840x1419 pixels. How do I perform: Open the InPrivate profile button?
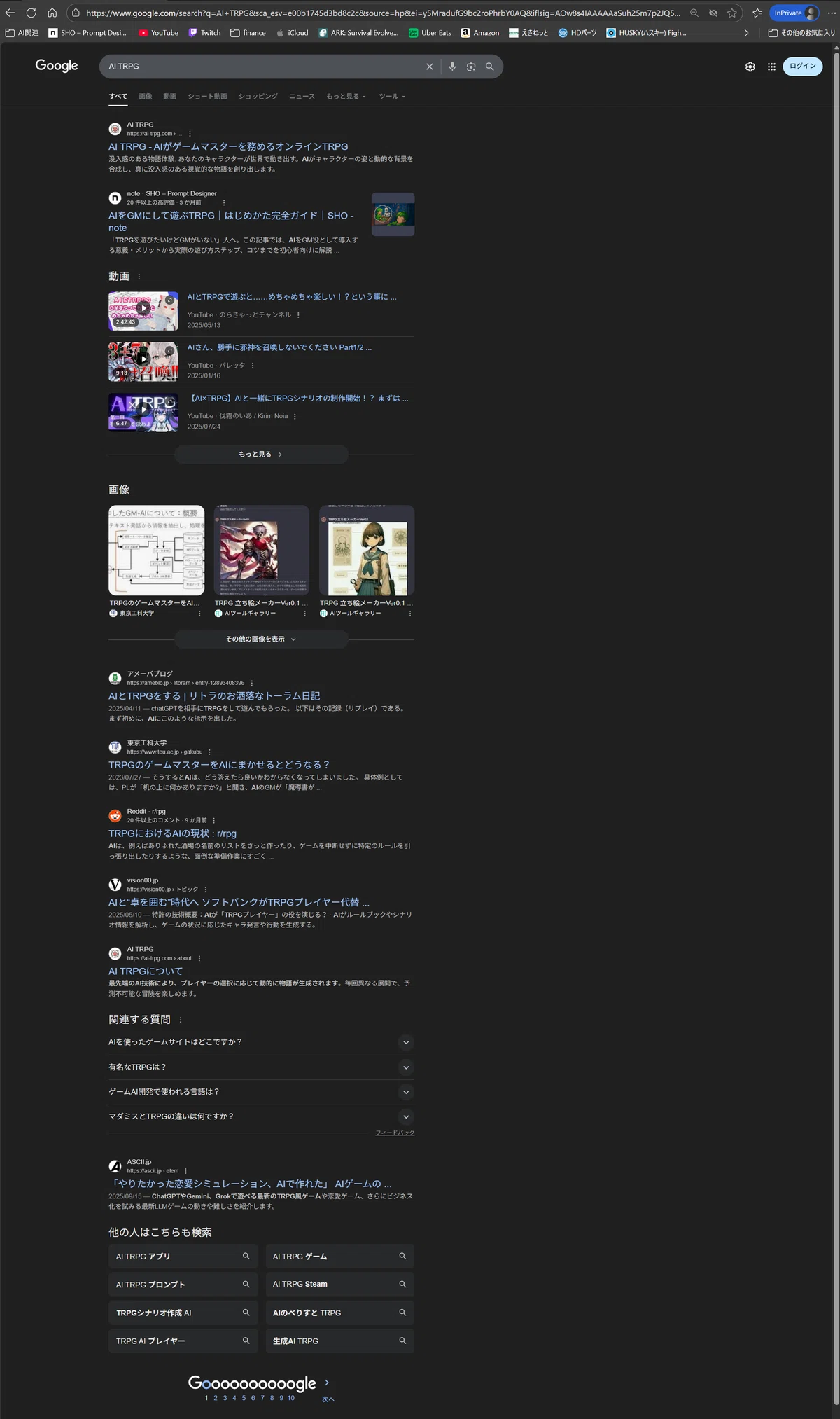795,13
